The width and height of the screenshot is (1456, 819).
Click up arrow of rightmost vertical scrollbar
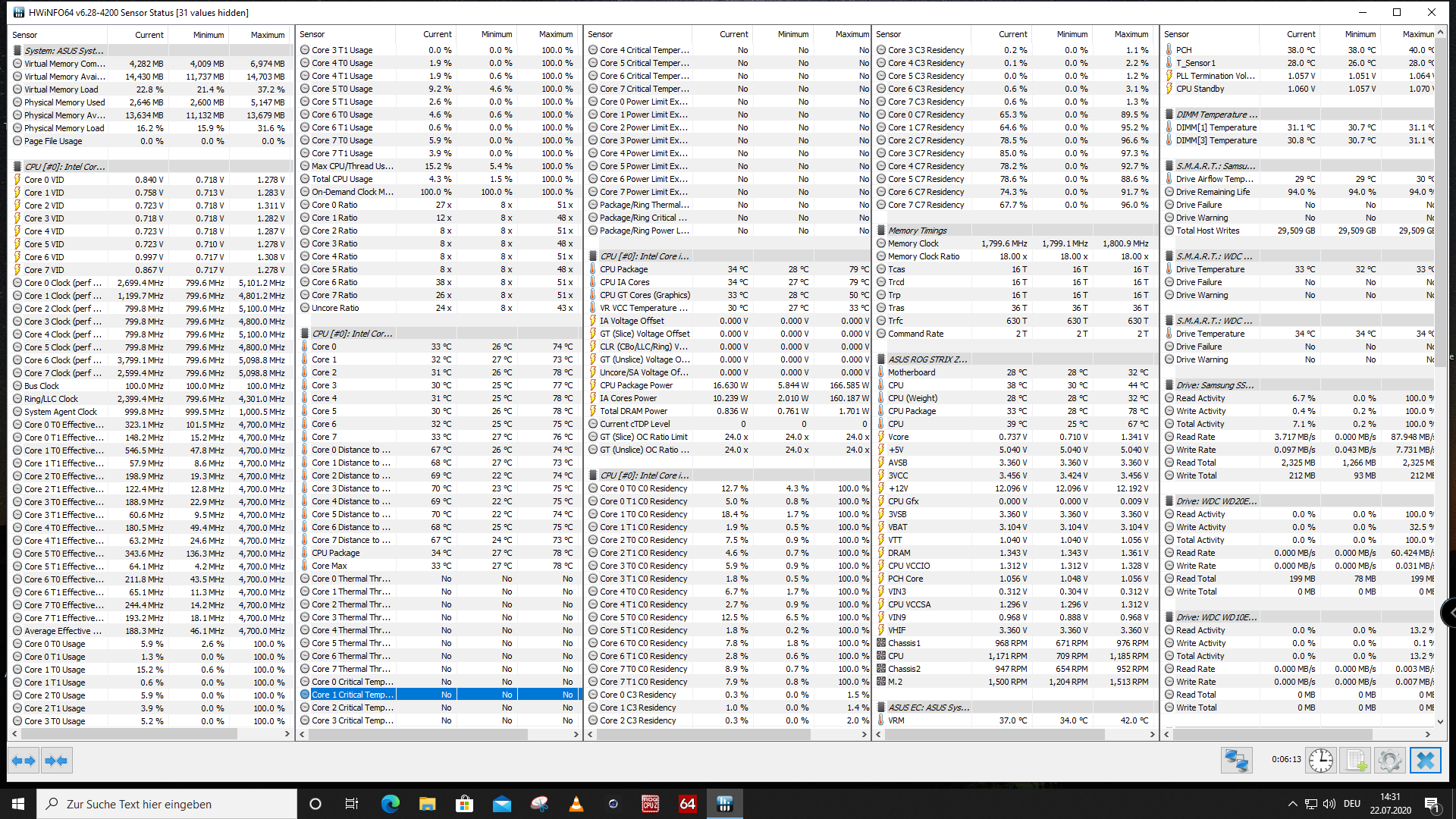point(1441,33)
